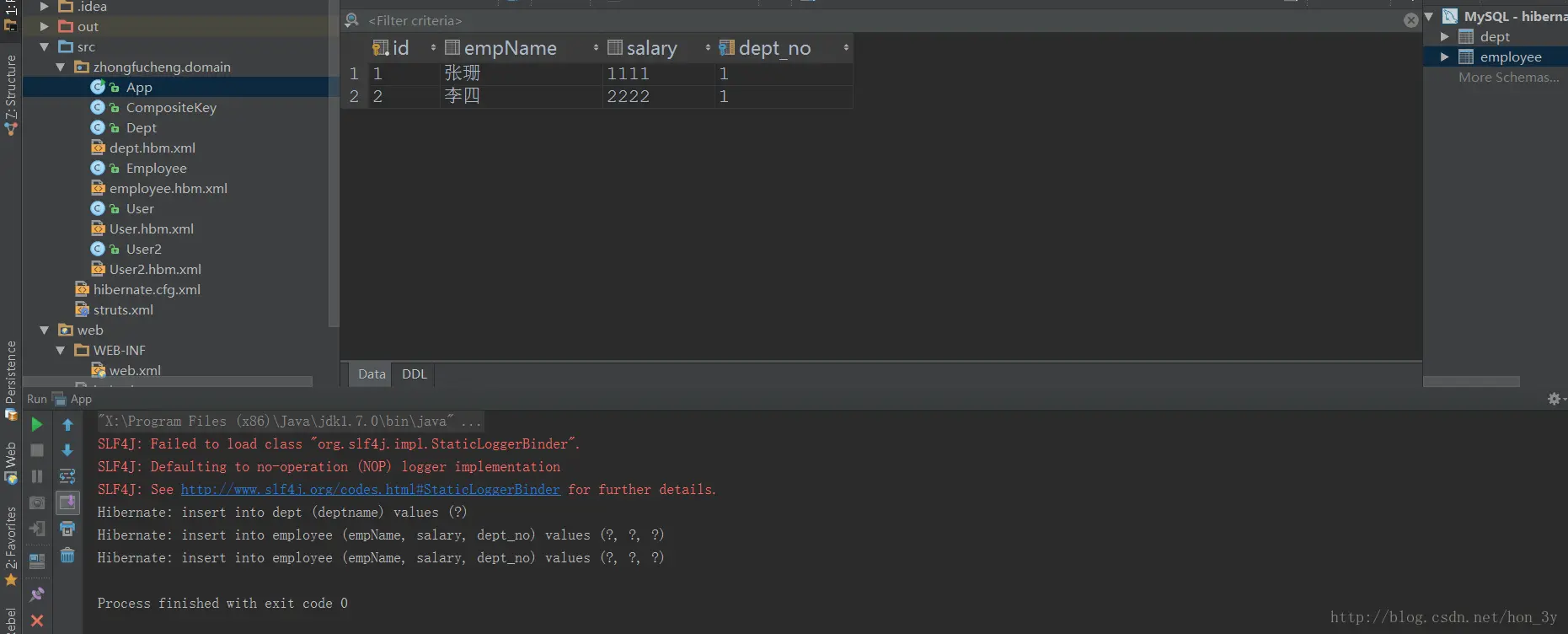The height and width of the screenshot is (634, 1568).
Task: Switch to the Data tab
Action: (372, 374)
